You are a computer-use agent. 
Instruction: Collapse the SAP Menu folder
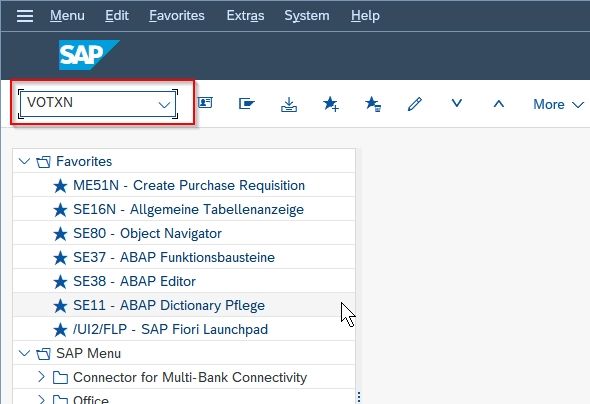point(24,353)
